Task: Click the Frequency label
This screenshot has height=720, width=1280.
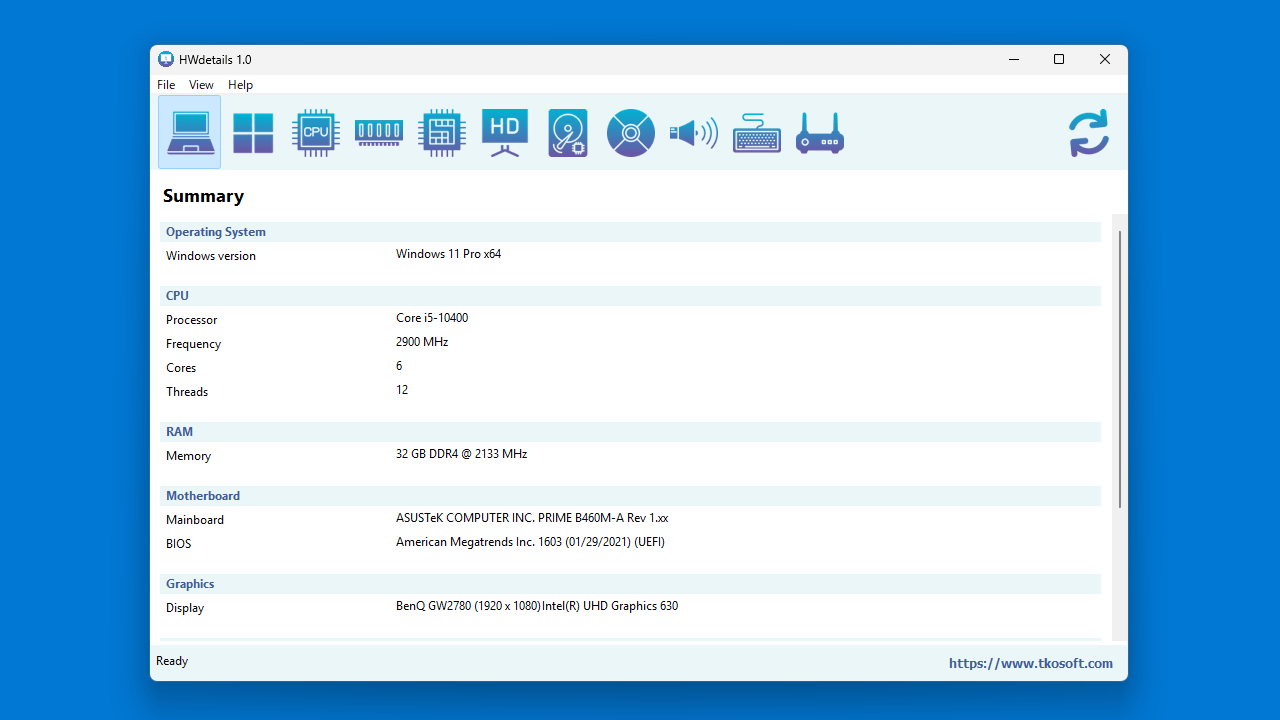Action: pos(194,344)
